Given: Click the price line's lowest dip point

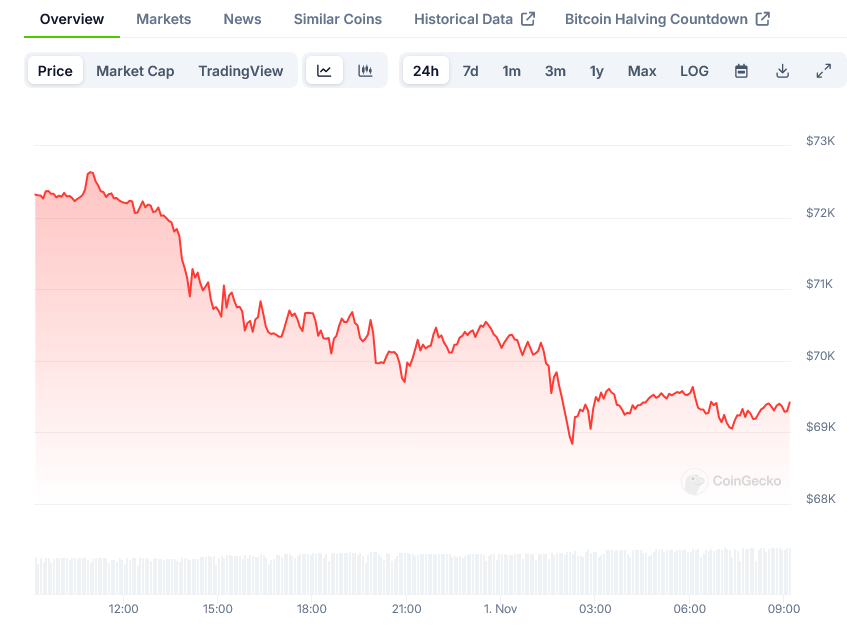Looking at the screenshot, I should (x=572, y=443).
